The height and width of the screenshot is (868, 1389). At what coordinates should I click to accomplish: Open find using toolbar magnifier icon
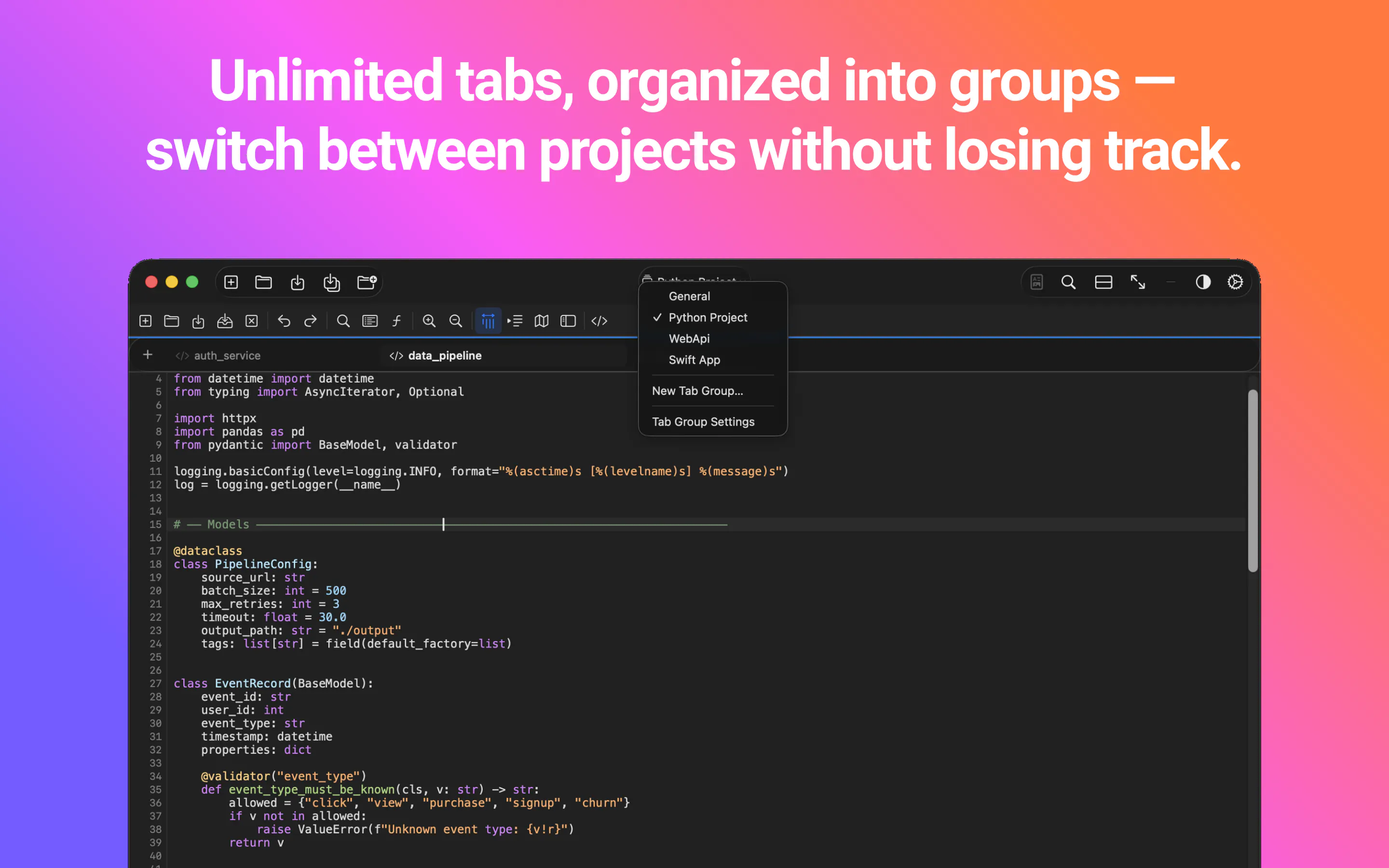[x=343, y=321]
